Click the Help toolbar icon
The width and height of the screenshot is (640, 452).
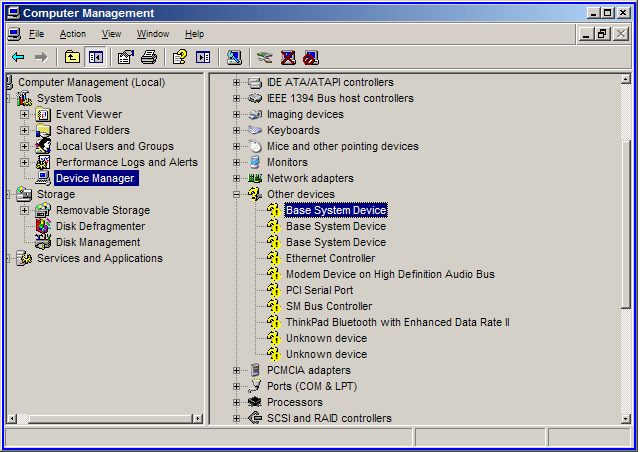pyautogui.click(x=179, y=57)
